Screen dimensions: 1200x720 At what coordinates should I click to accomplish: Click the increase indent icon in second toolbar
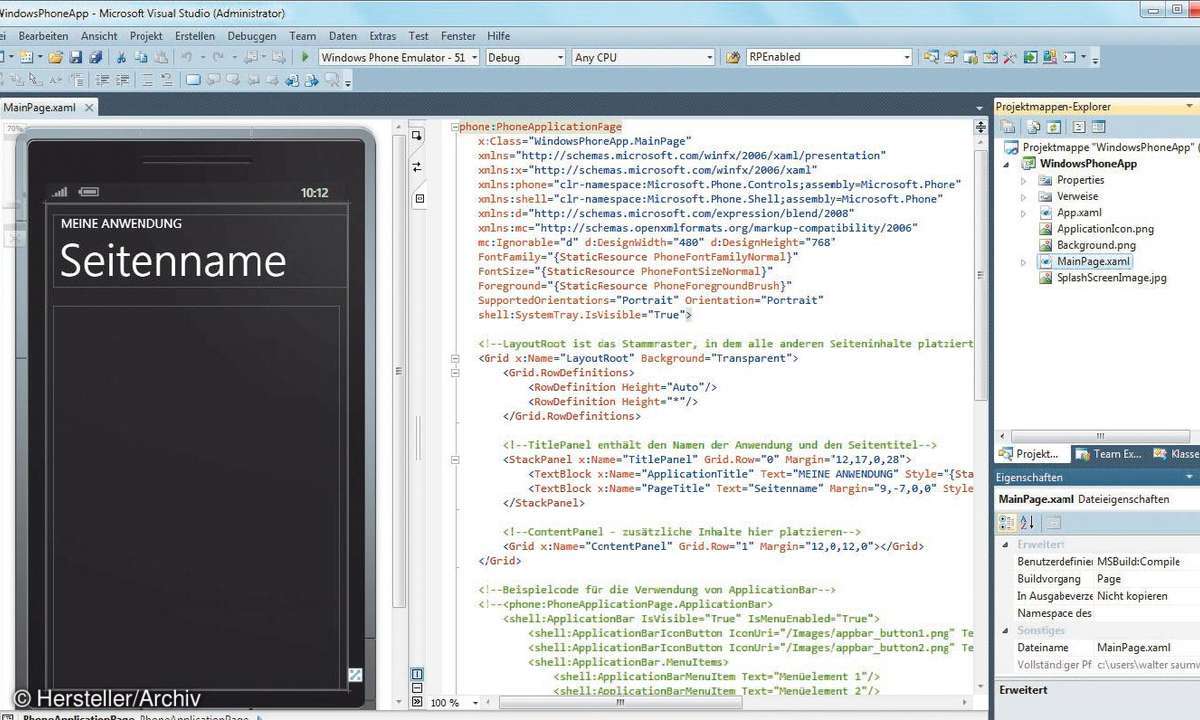(x=121, y=80)
